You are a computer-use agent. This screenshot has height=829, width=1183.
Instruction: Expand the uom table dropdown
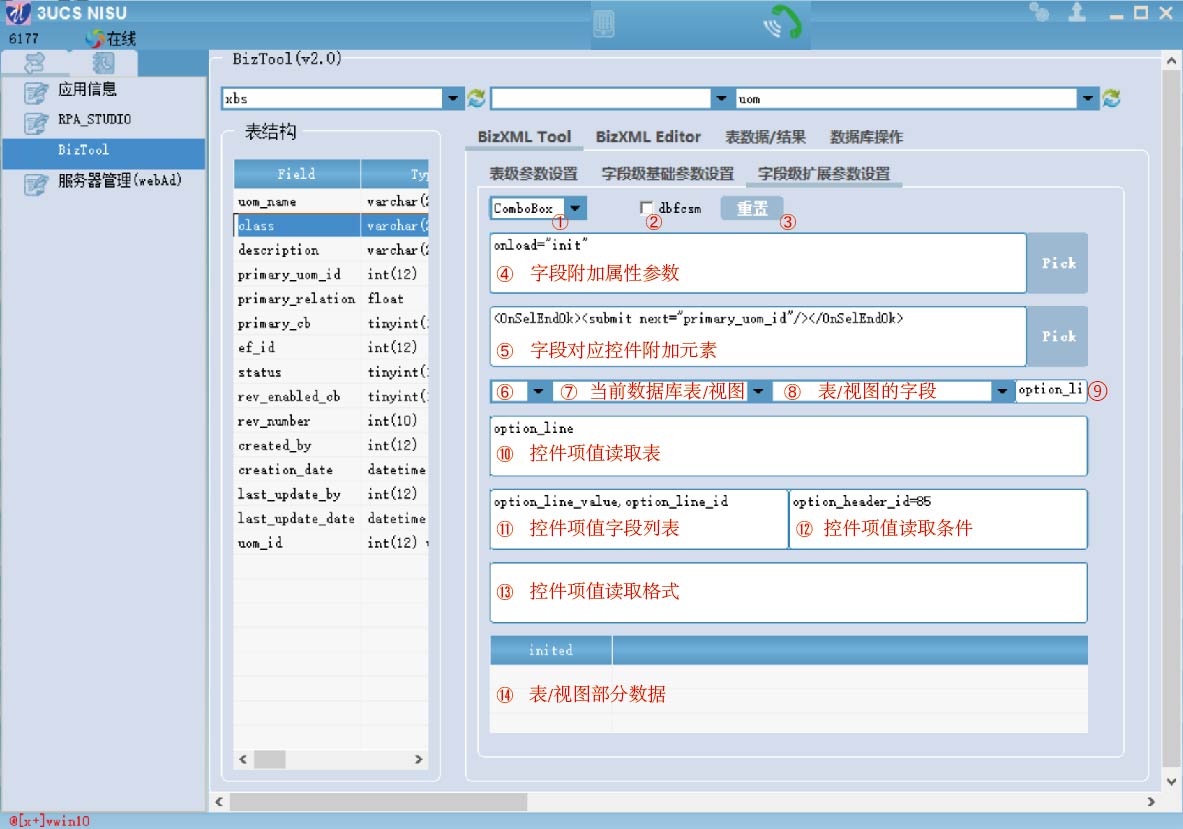click(x=1087, y=98)
